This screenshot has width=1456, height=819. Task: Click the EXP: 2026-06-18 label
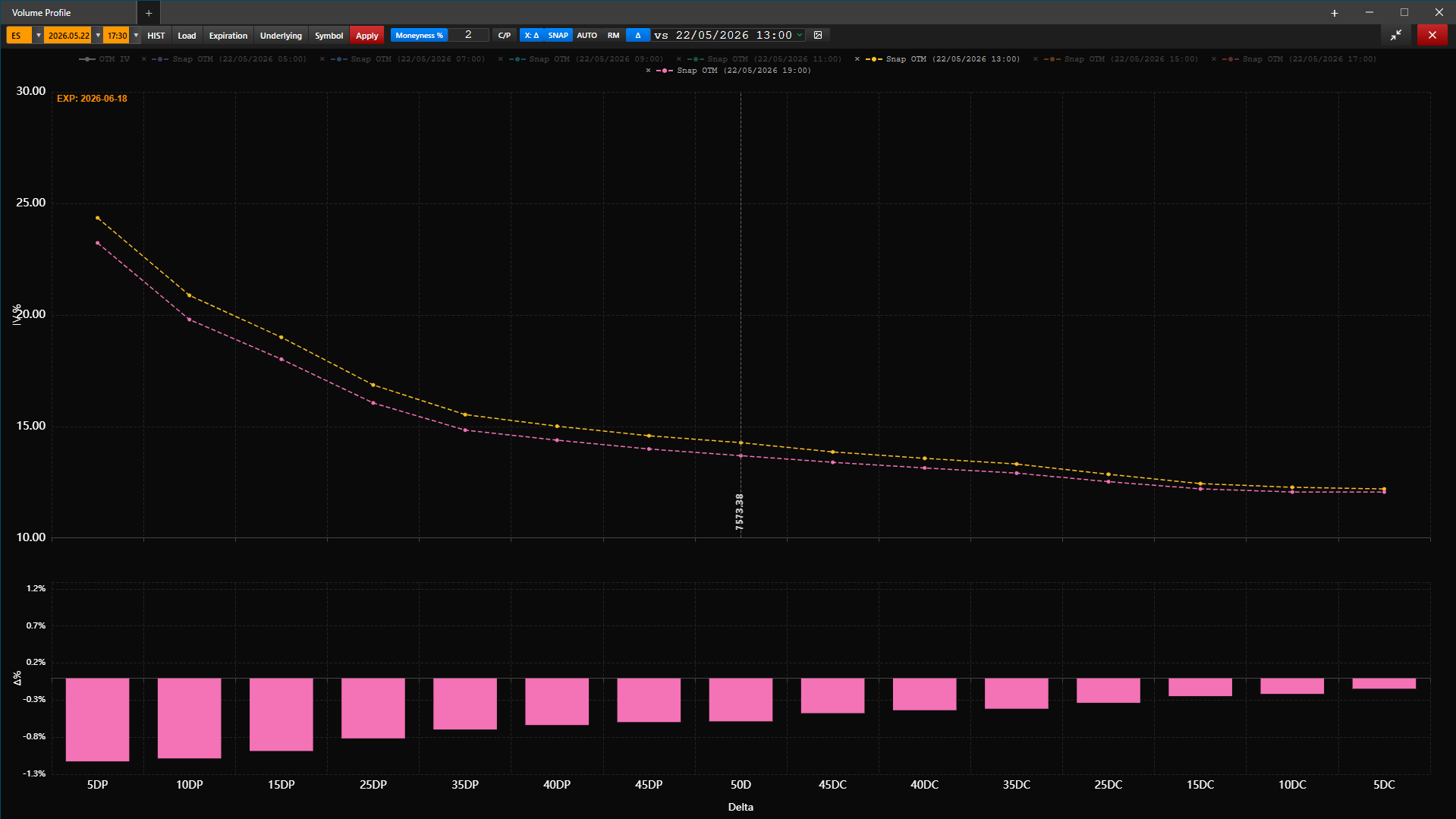click(x=92, y=99)
